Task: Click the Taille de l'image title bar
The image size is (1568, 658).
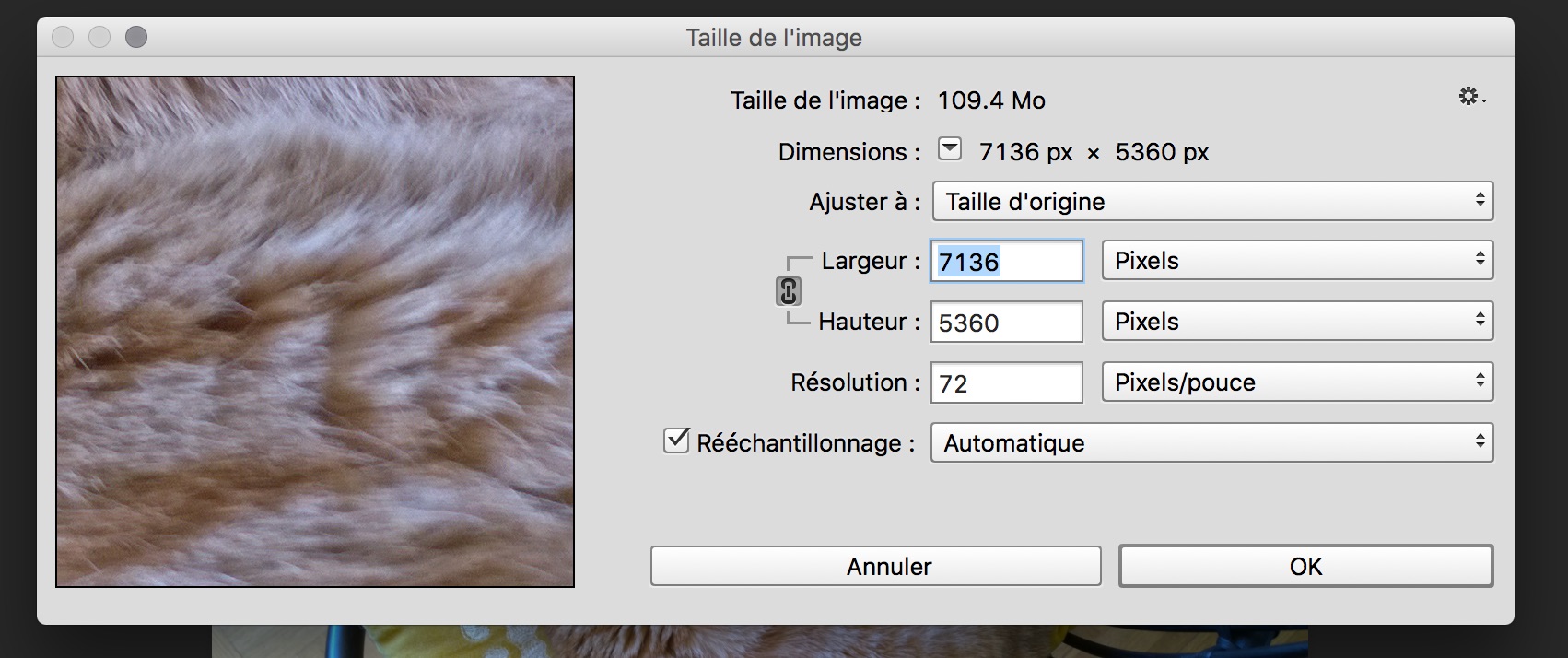Action: click(774, 38)
